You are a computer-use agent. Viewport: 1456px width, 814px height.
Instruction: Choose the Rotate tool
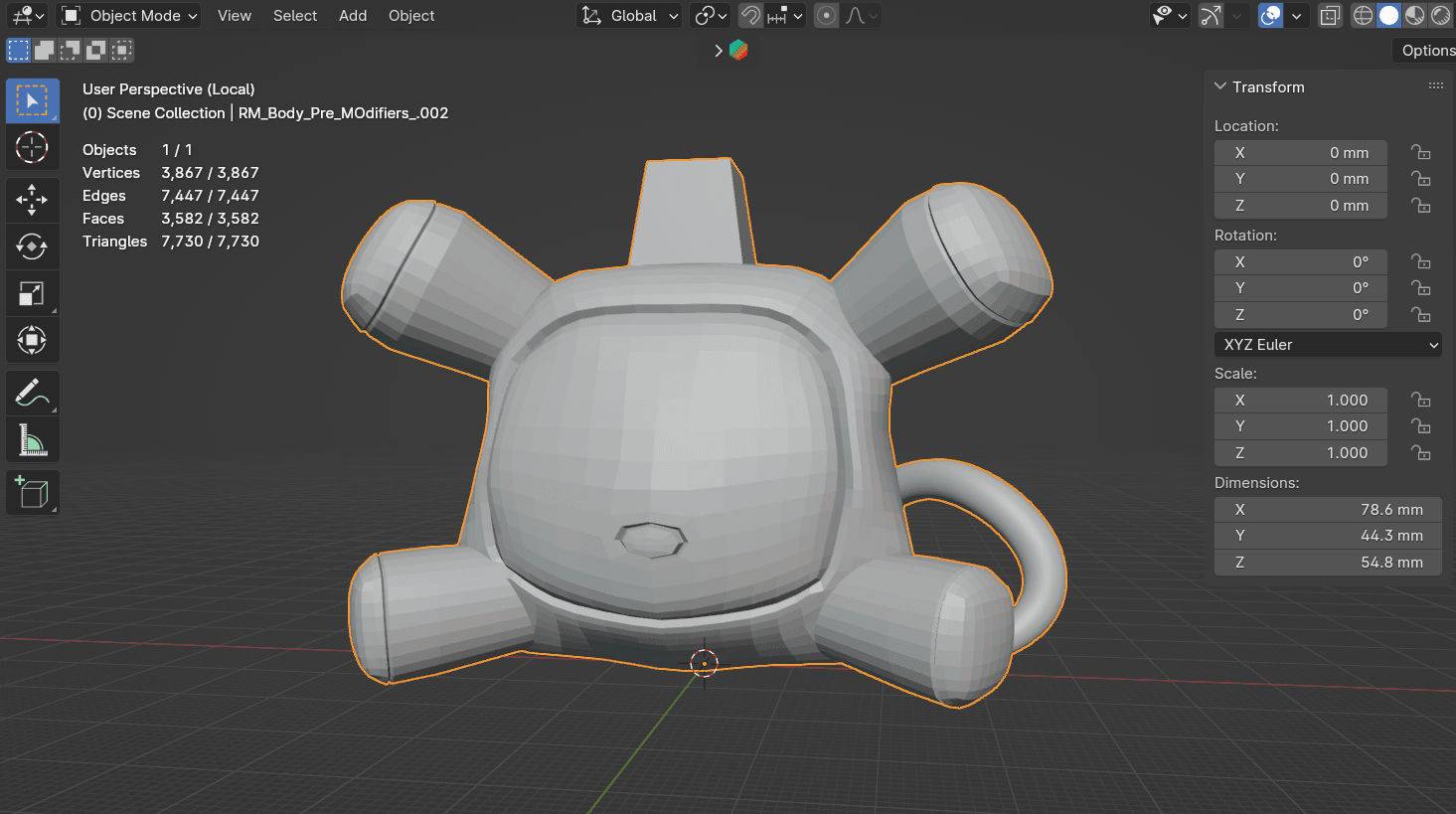coord(32,246)
